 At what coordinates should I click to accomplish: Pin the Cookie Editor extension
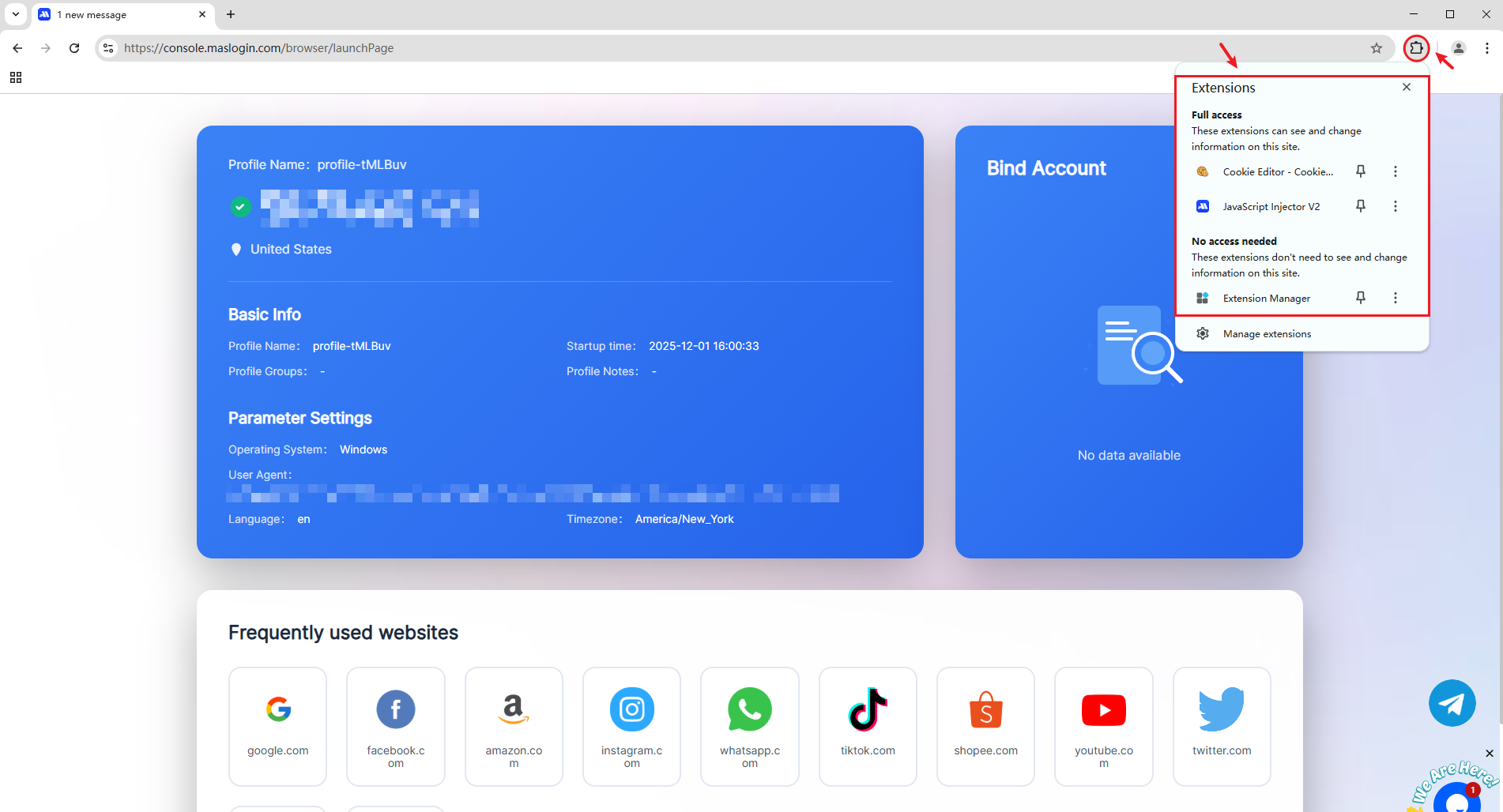pyautogui.click(x=1360, y=171)
